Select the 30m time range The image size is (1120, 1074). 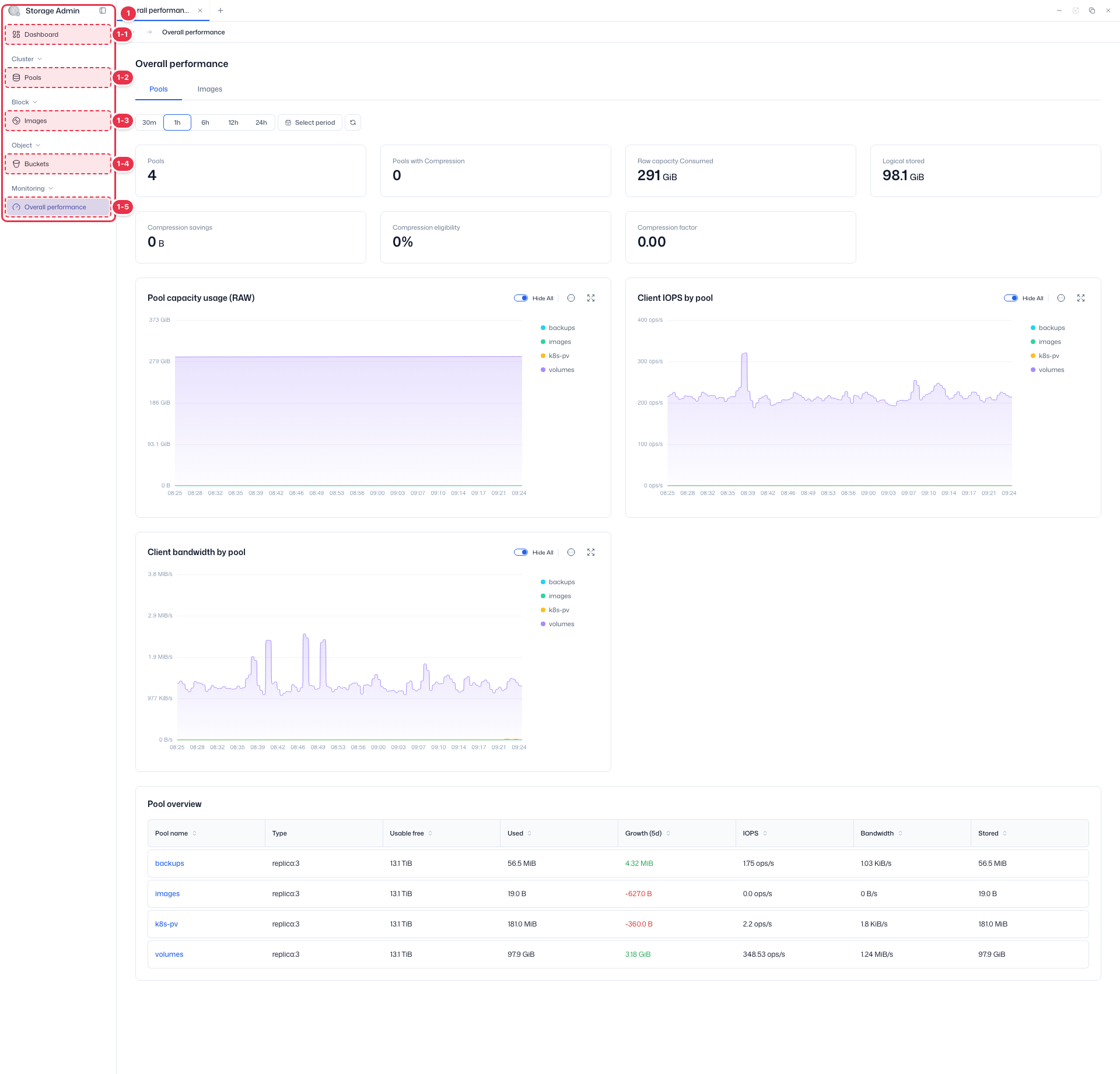click(149, 122)
